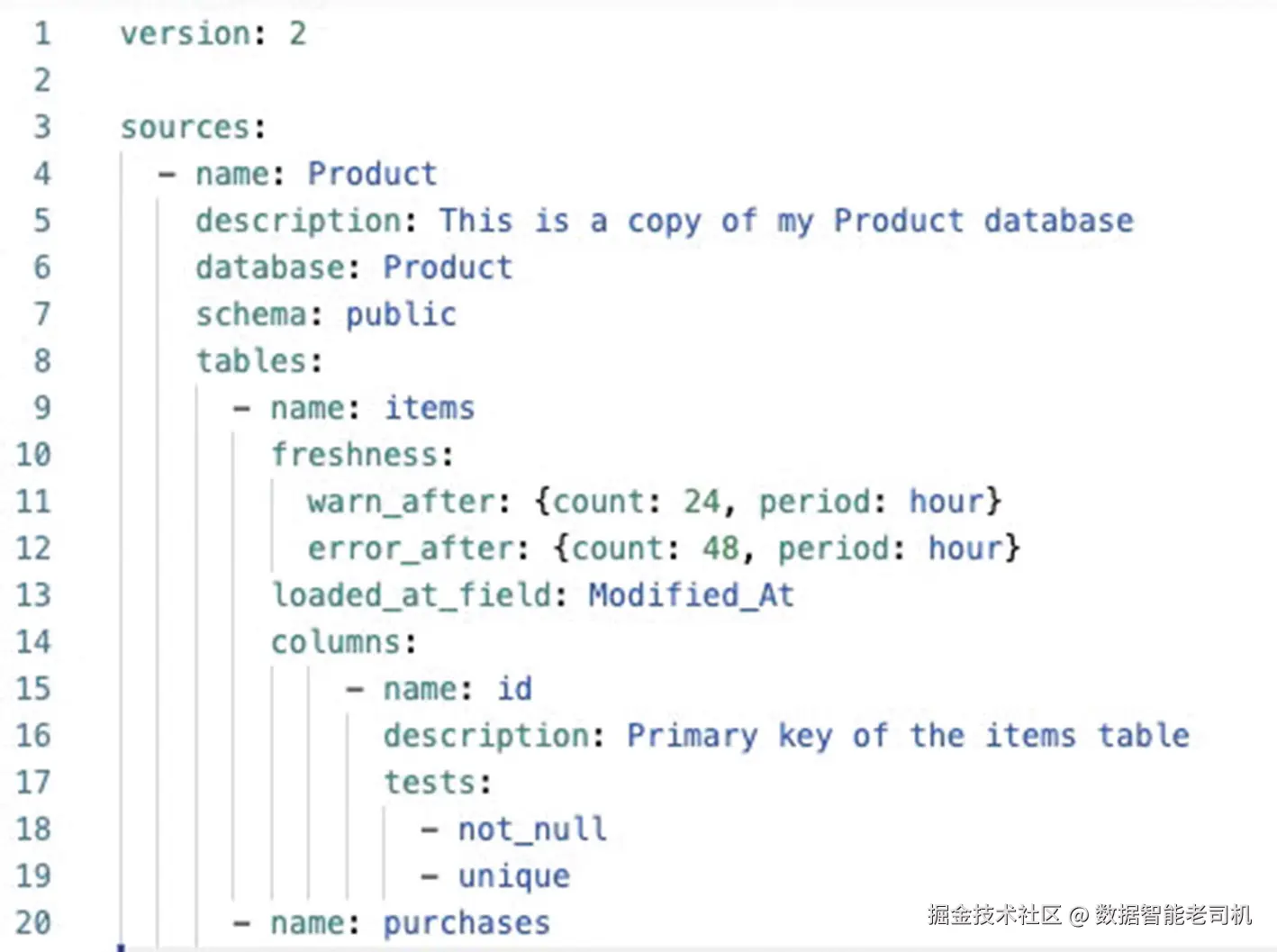Click the 'unique' test entry

click(514, 876)
